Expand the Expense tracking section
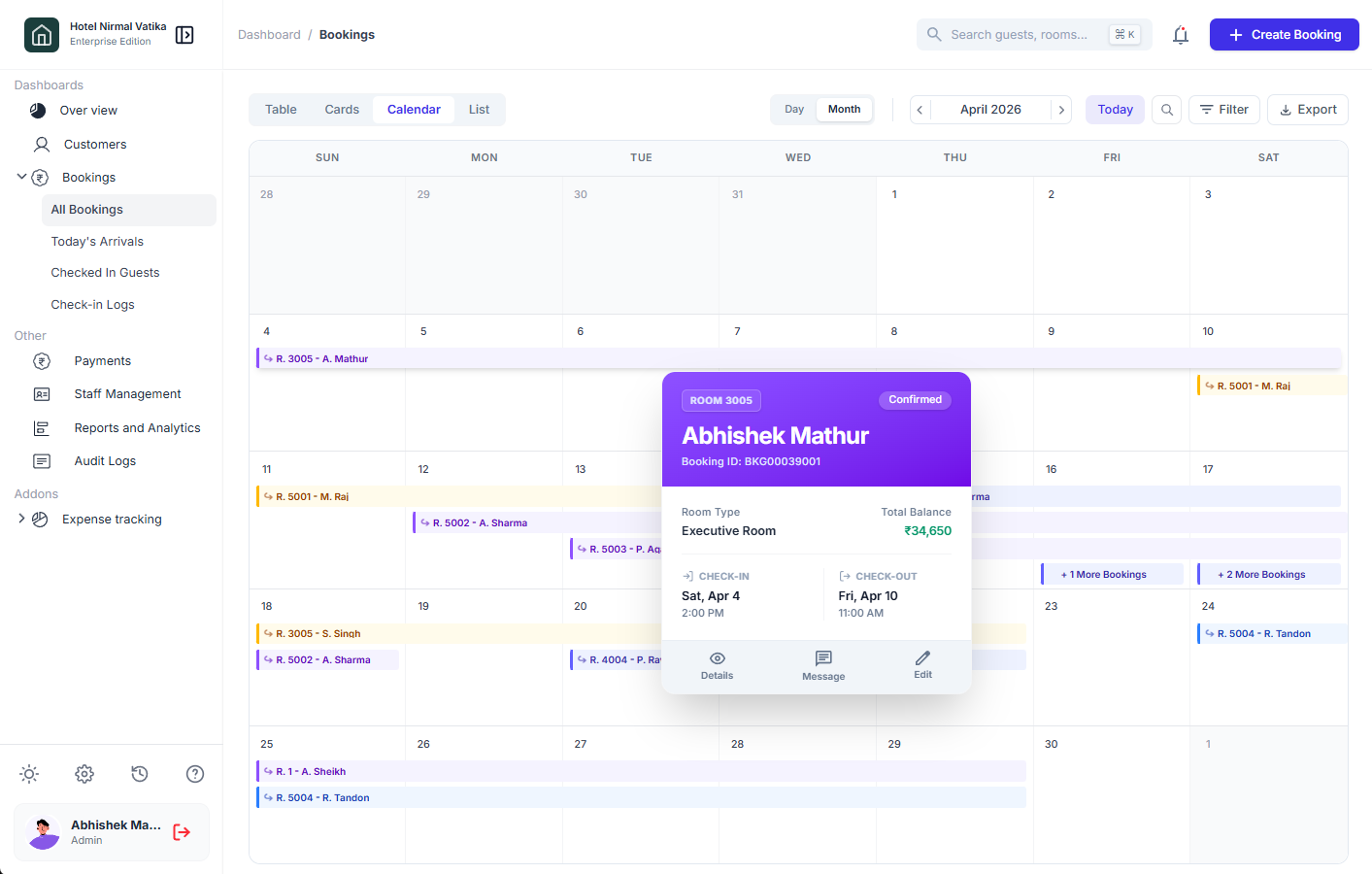The height and width of the screenshot is (874, 1372). pyautogui.click(x=21, y=519)
